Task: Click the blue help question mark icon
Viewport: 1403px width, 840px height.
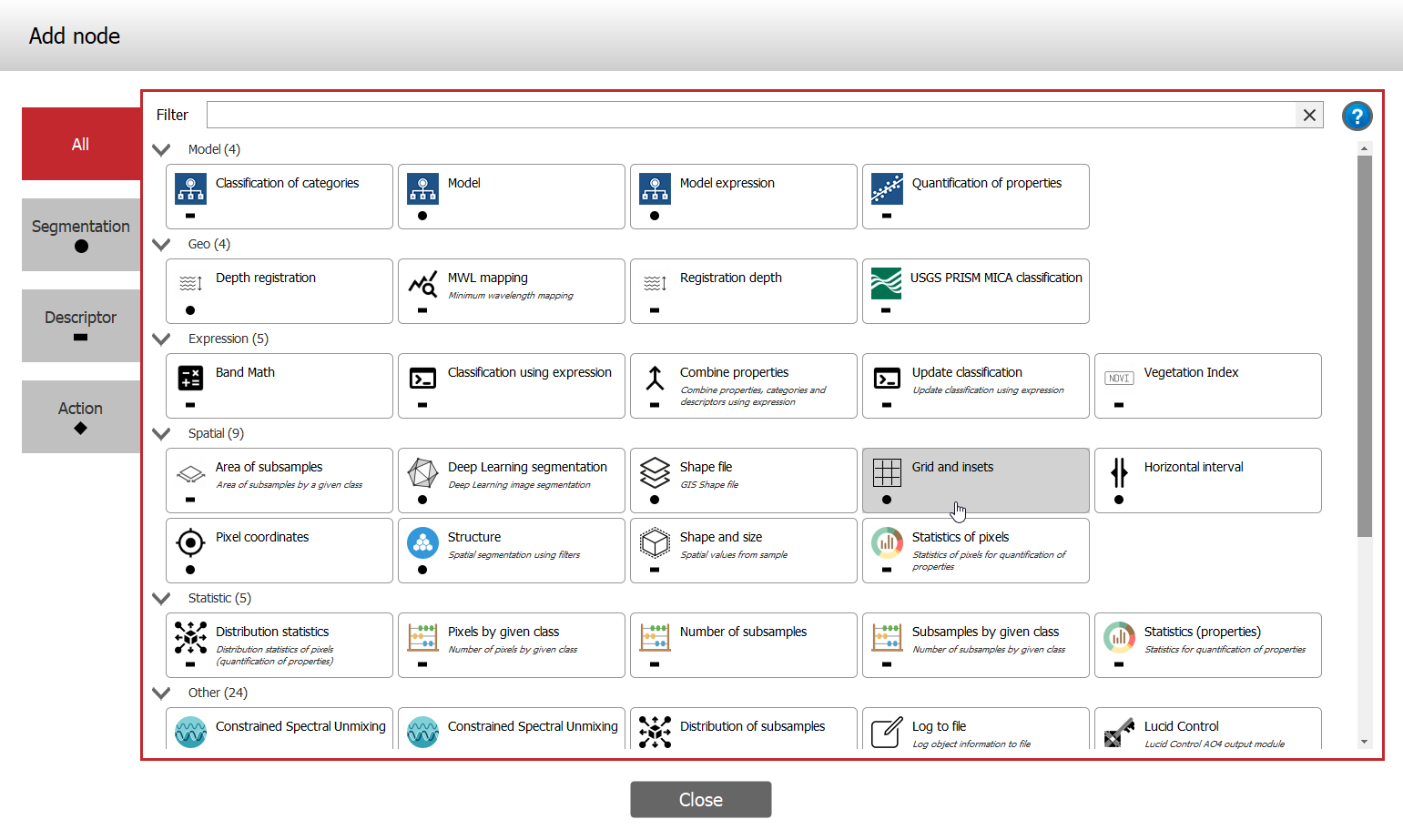Action: [x=1356, y=116]
